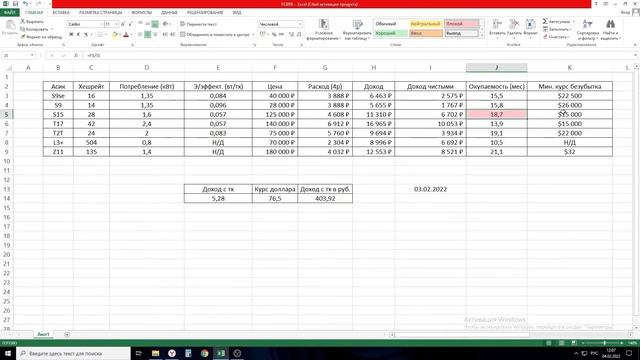Apply Обычный cell style
The height and width of the screenshot is (360, 640).
click(x=391, y=24)
